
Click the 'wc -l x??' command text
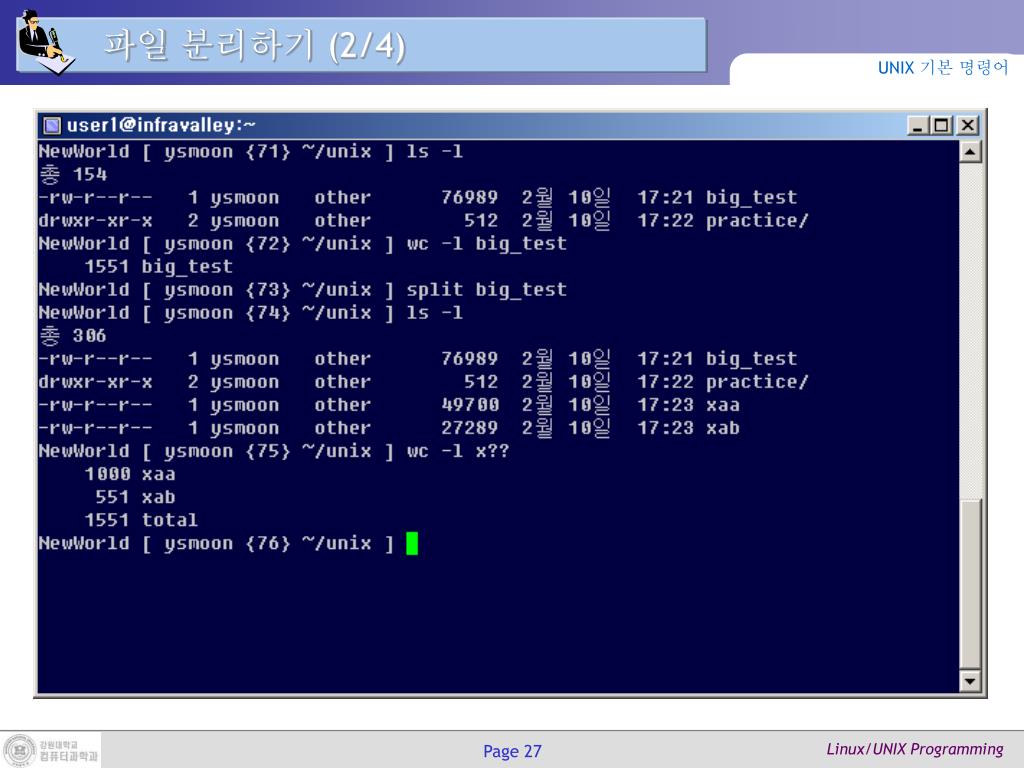click(457, 451)
